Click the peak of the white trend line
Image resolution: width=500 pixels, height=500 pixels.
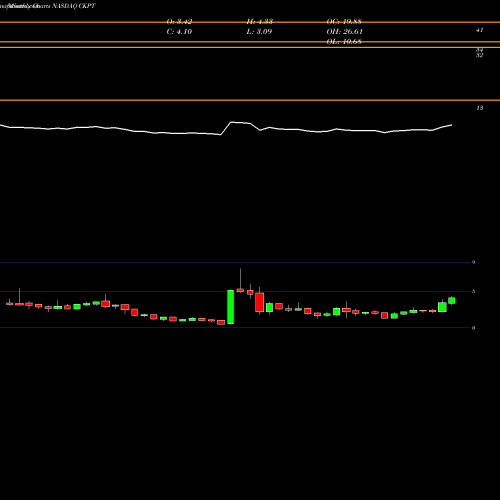[x=232, y=122]
